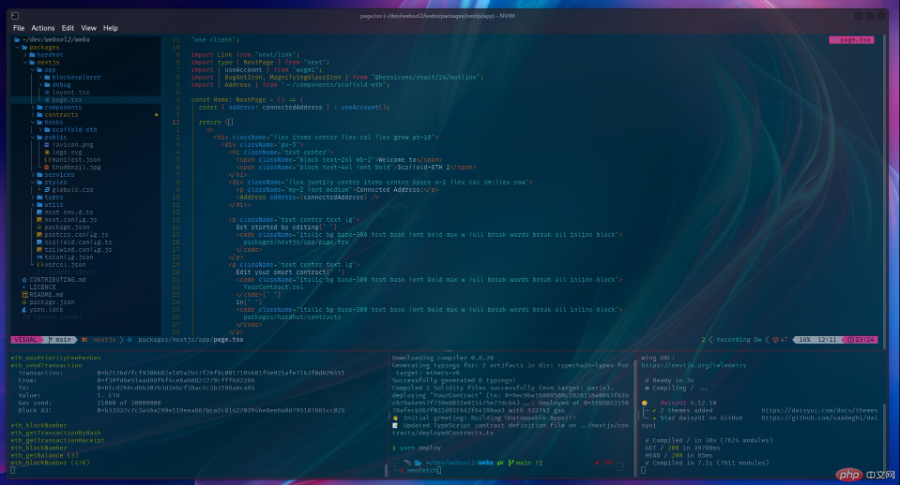Expand the components folder
This screenshot has height=485, width=900.
[x=33, y=107]
